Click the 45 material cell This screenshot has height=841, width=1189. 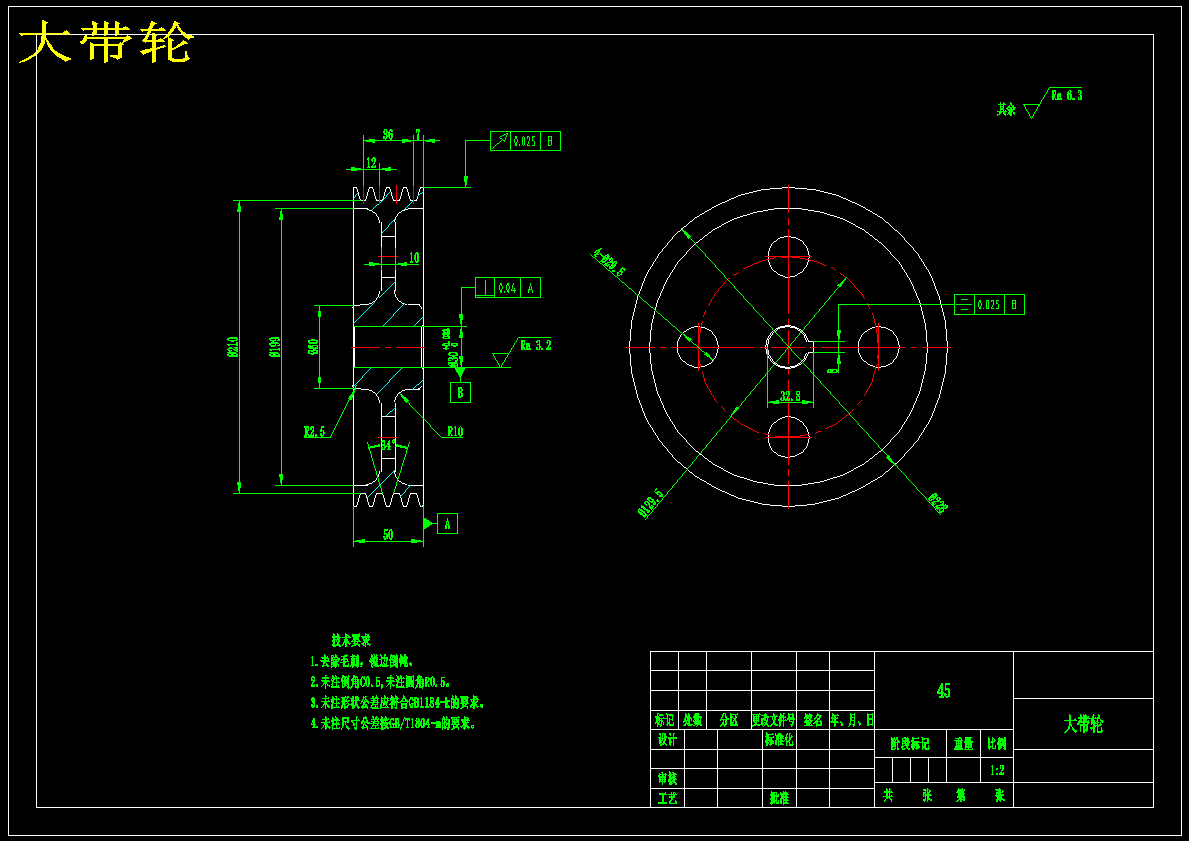943,690
